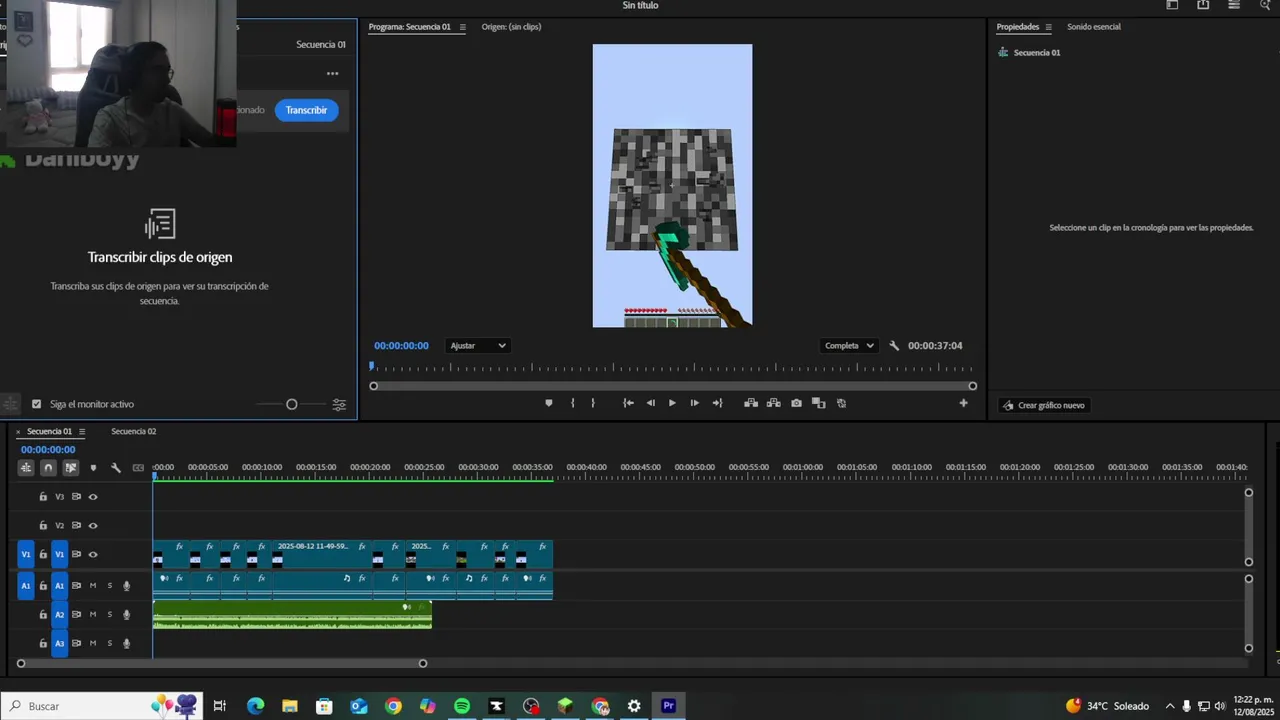Hide video track V1
1280x720 pixels.
[x=93, y=555]
